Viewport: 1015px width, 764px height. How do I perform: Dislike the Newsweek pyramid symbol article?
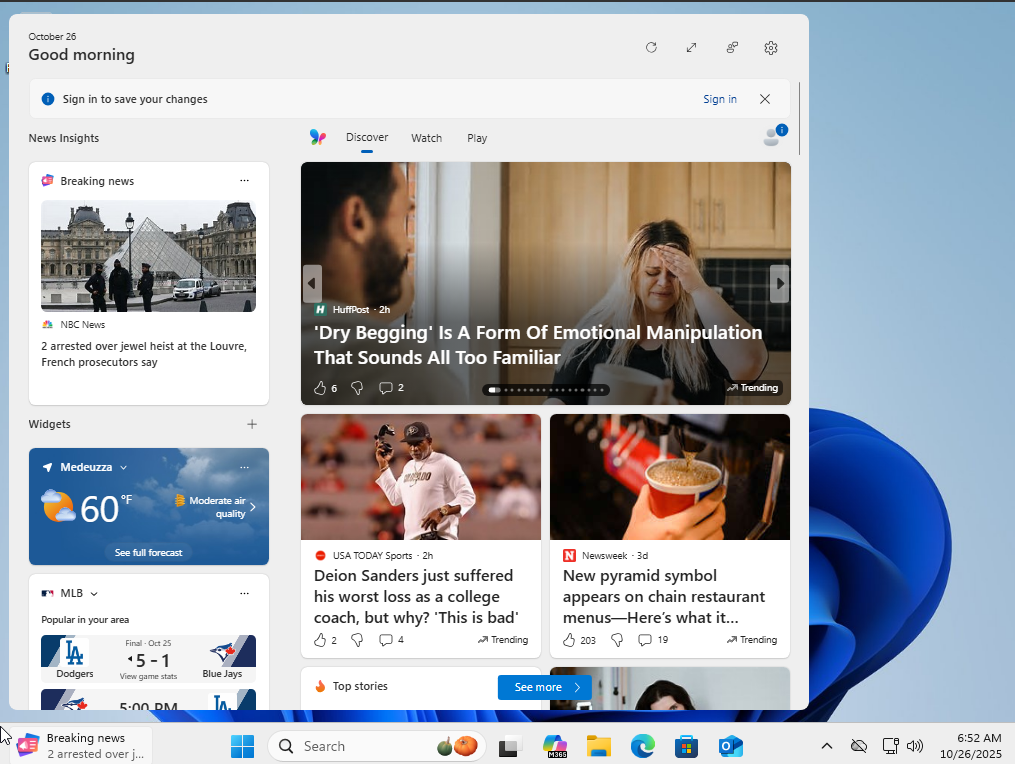[x=617, y=640]
